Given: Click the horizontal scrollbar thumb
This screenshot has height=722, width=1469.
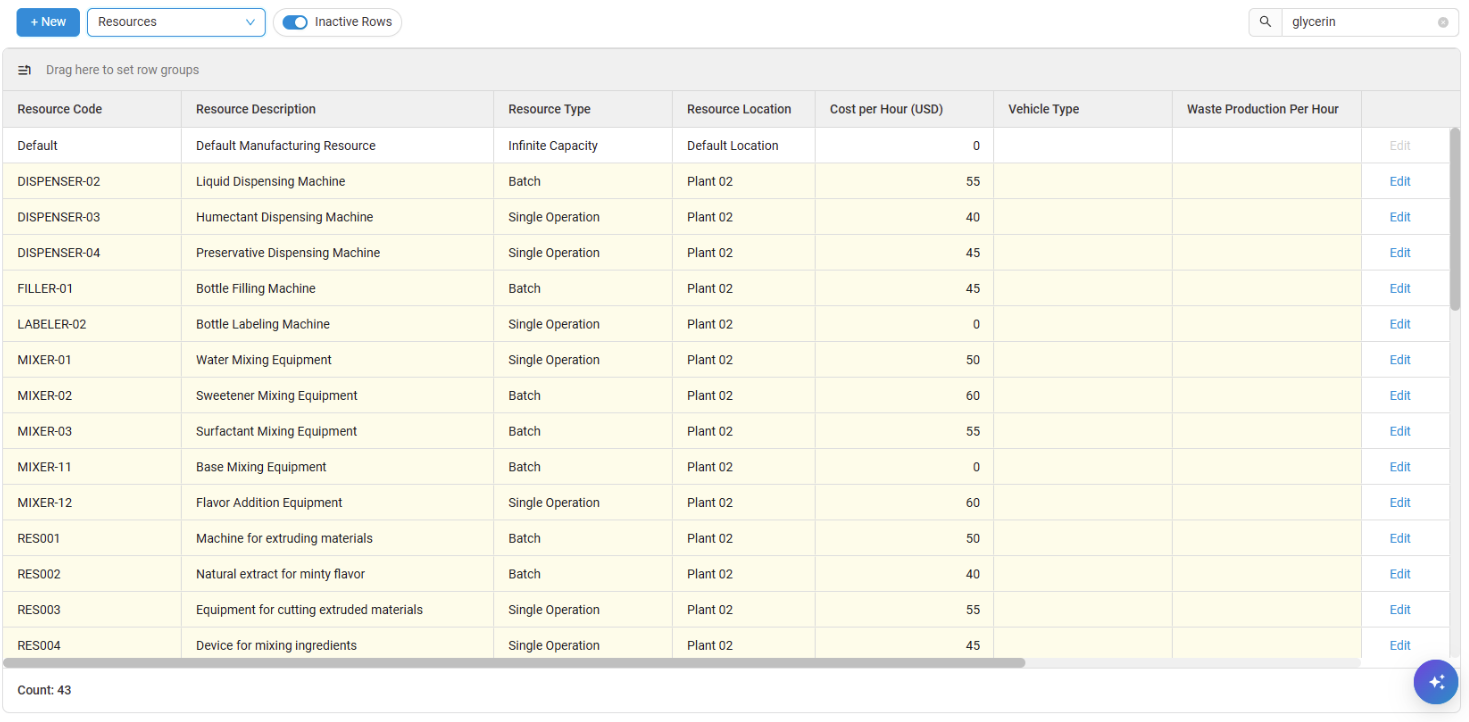Looking at the screenshot, I should coord(514,662).
